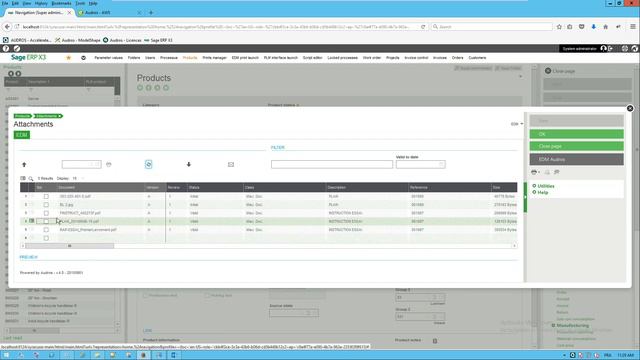Tick checkbox for fifth document row
This screenshot has height=360, width=640.
[46, 230]
